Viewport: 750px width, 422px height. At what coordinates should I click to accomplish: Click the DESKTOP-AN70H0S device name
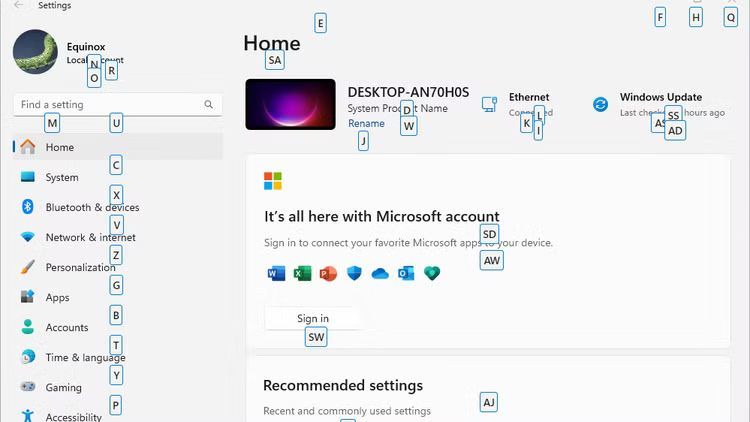tap(408, 92)
